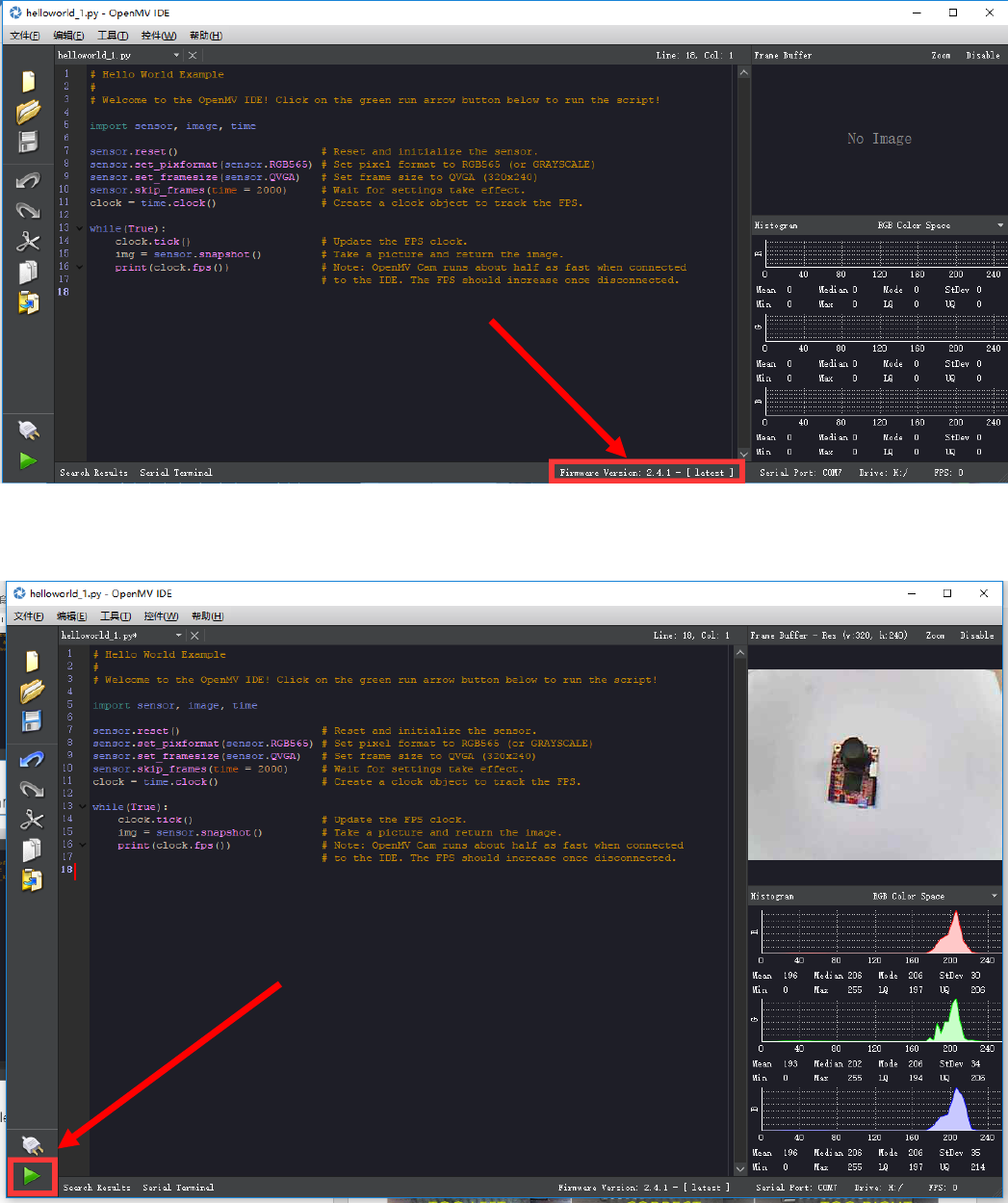Click Copy icon in lower window toolbar
1008x1203 pixels.
tap(32, 850)
